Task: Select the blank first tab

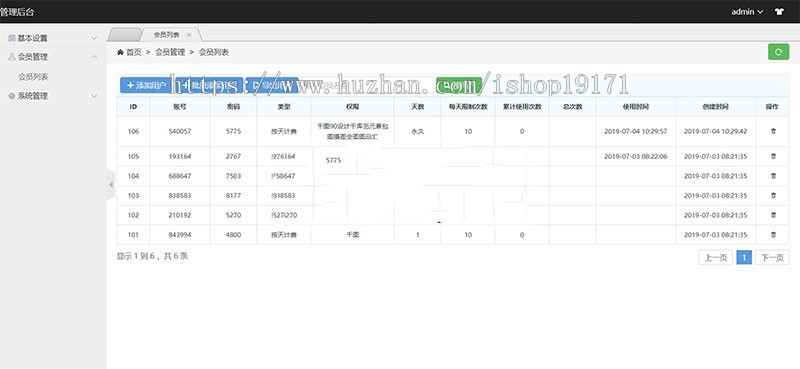Action: click(124, 35)
